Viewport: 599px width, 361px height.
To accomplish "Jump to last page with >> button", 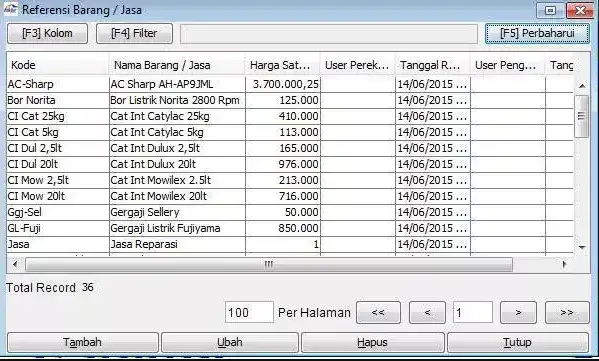I will 567,312.
